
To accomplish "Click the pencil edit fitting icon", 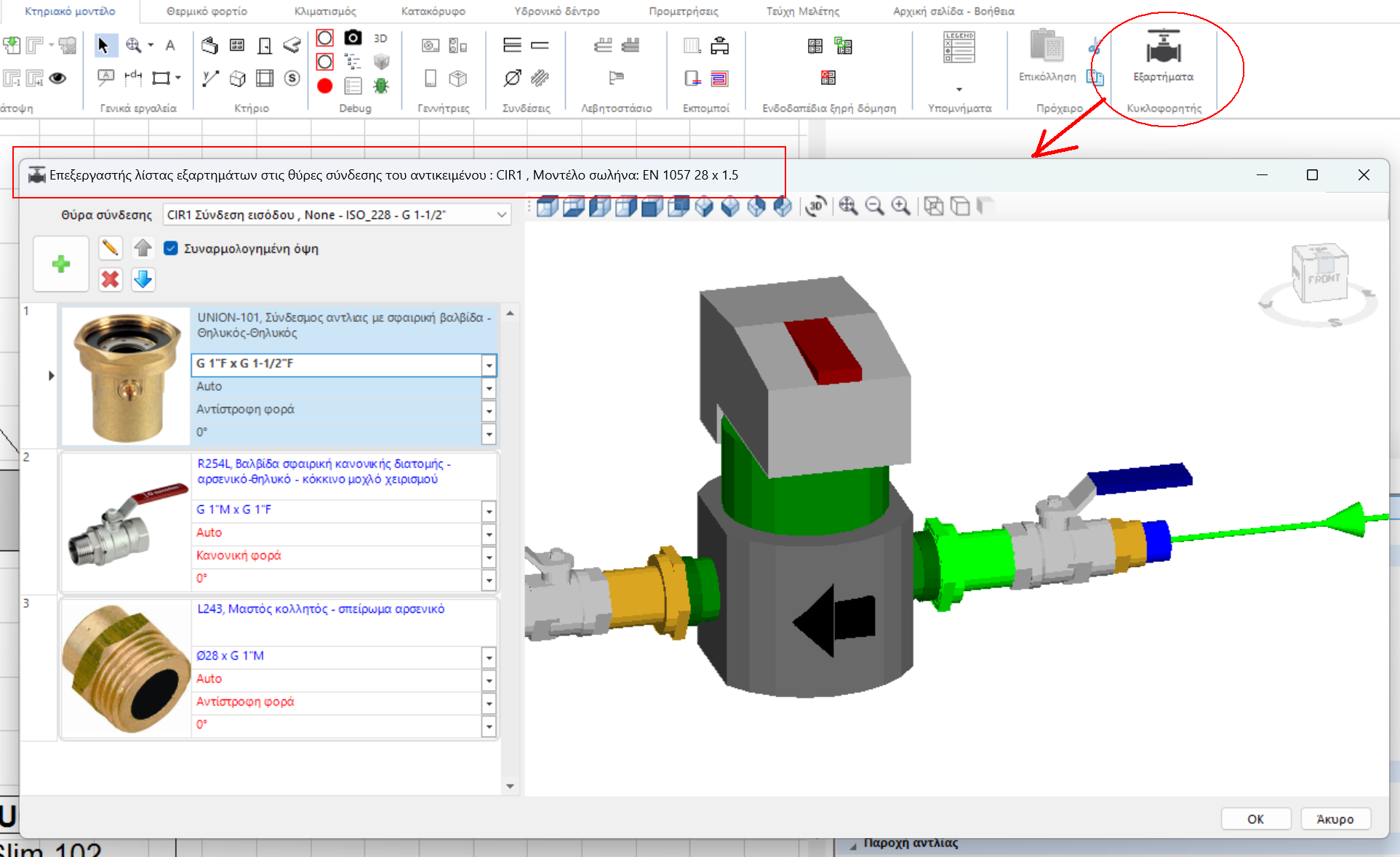I will click(x=110, y=248).
